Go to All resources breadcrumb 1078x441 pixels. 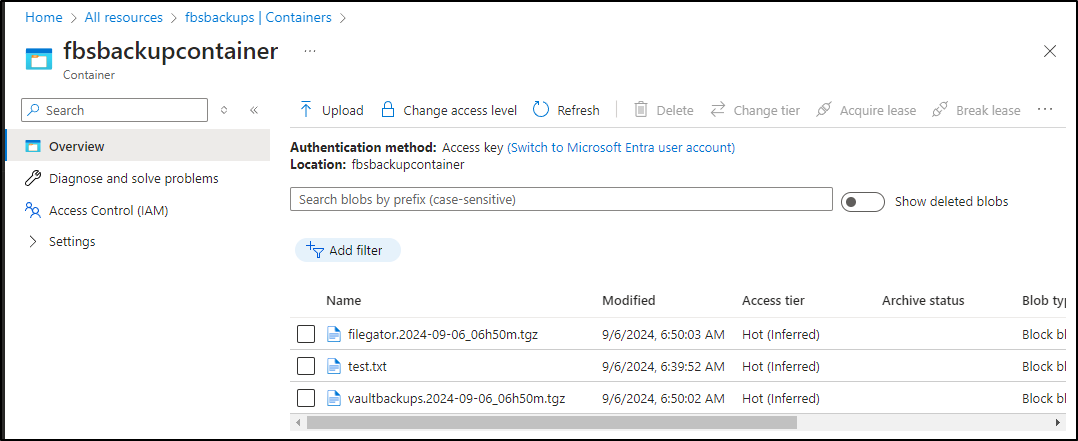pyautogui.click(x=124, y=17)
